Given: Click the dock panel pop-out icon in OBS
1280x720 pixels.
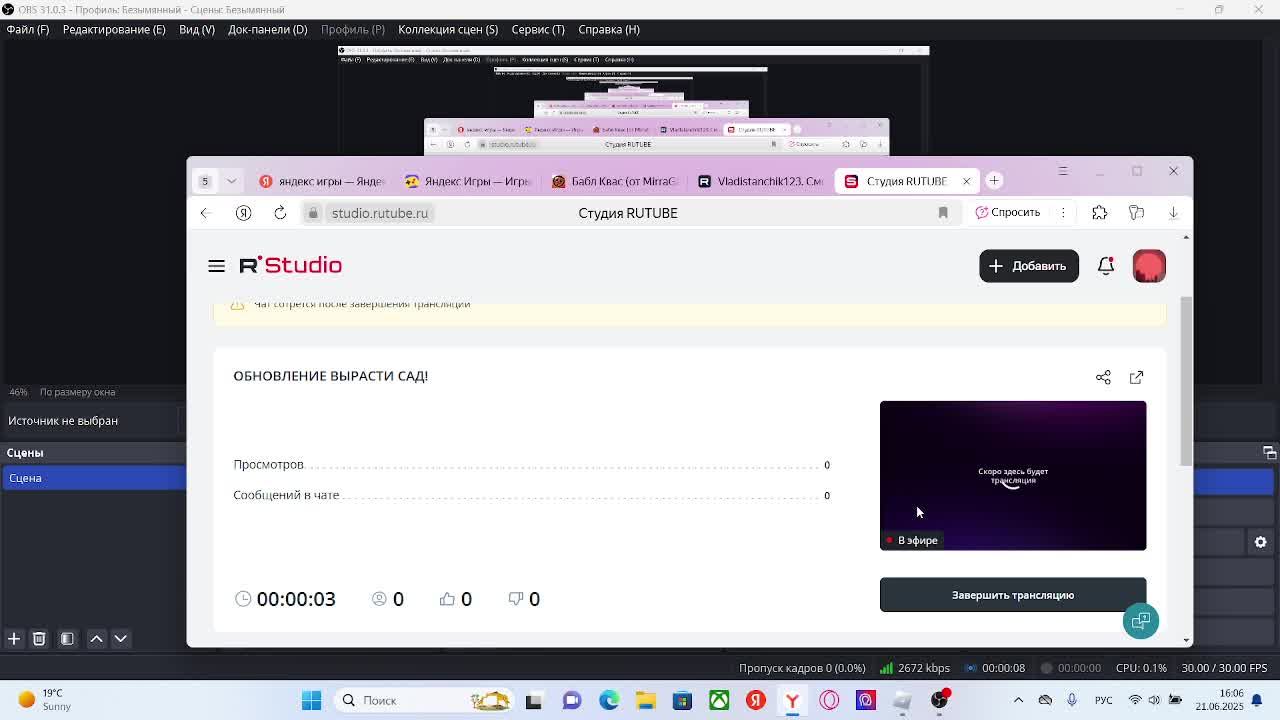Looking at the screenshot, I should [1269, 453].
